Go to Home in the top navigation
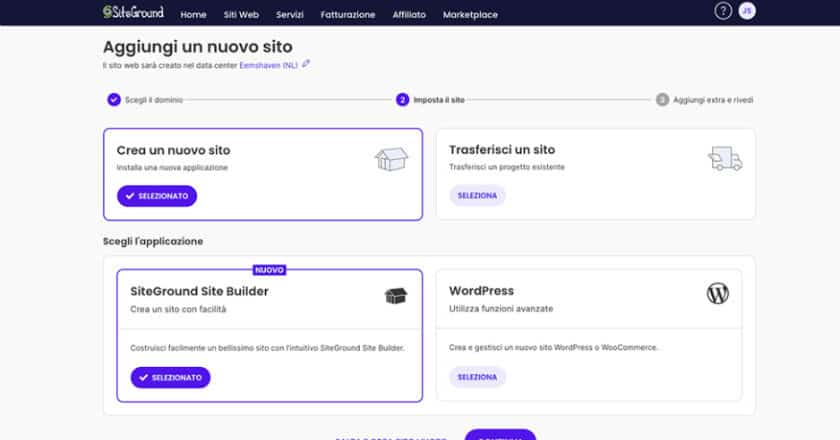The image size is (840, 440). tap(193, 15)
